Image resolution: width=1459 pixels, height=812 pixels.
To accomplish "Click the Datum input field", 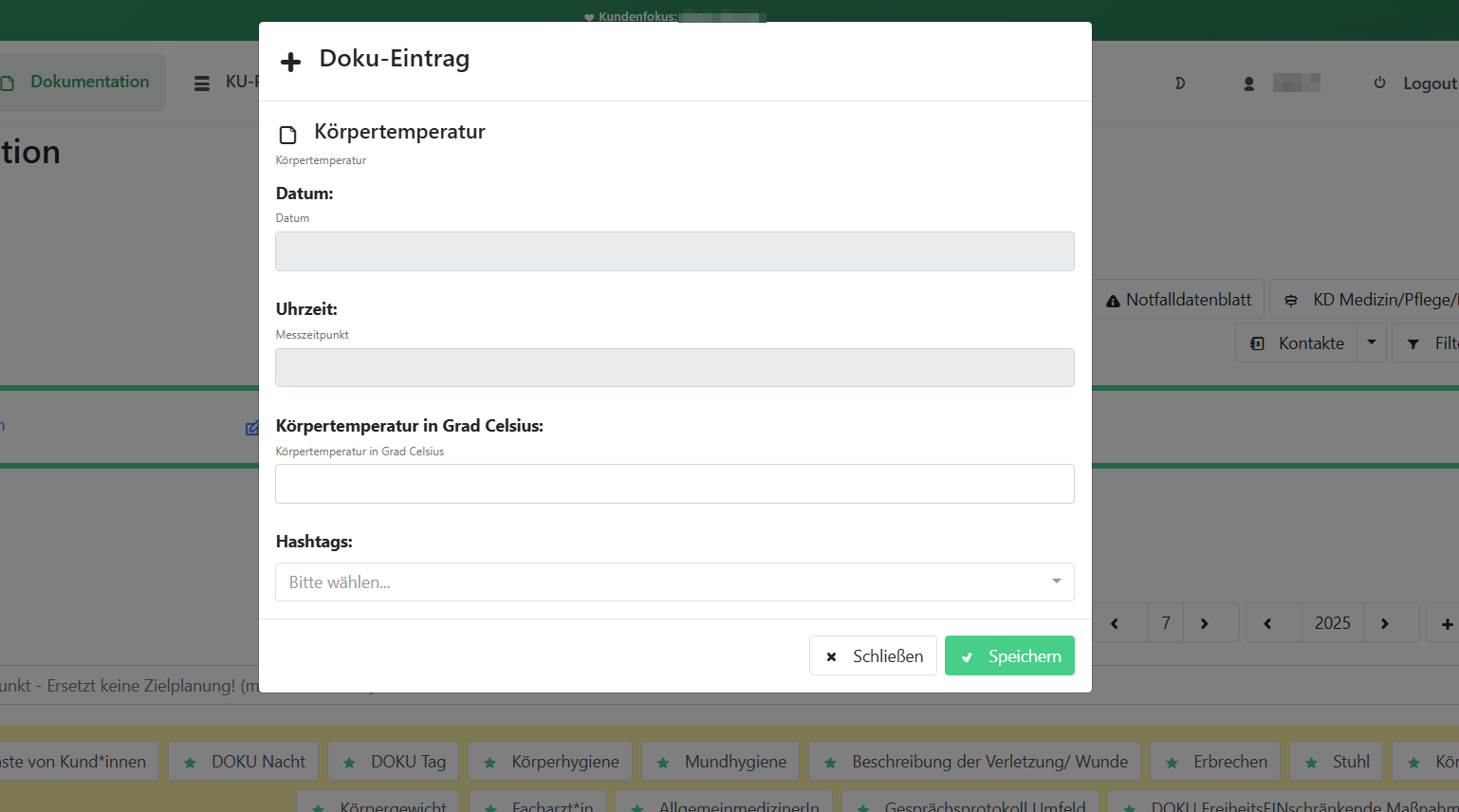I will coord(674,251).
